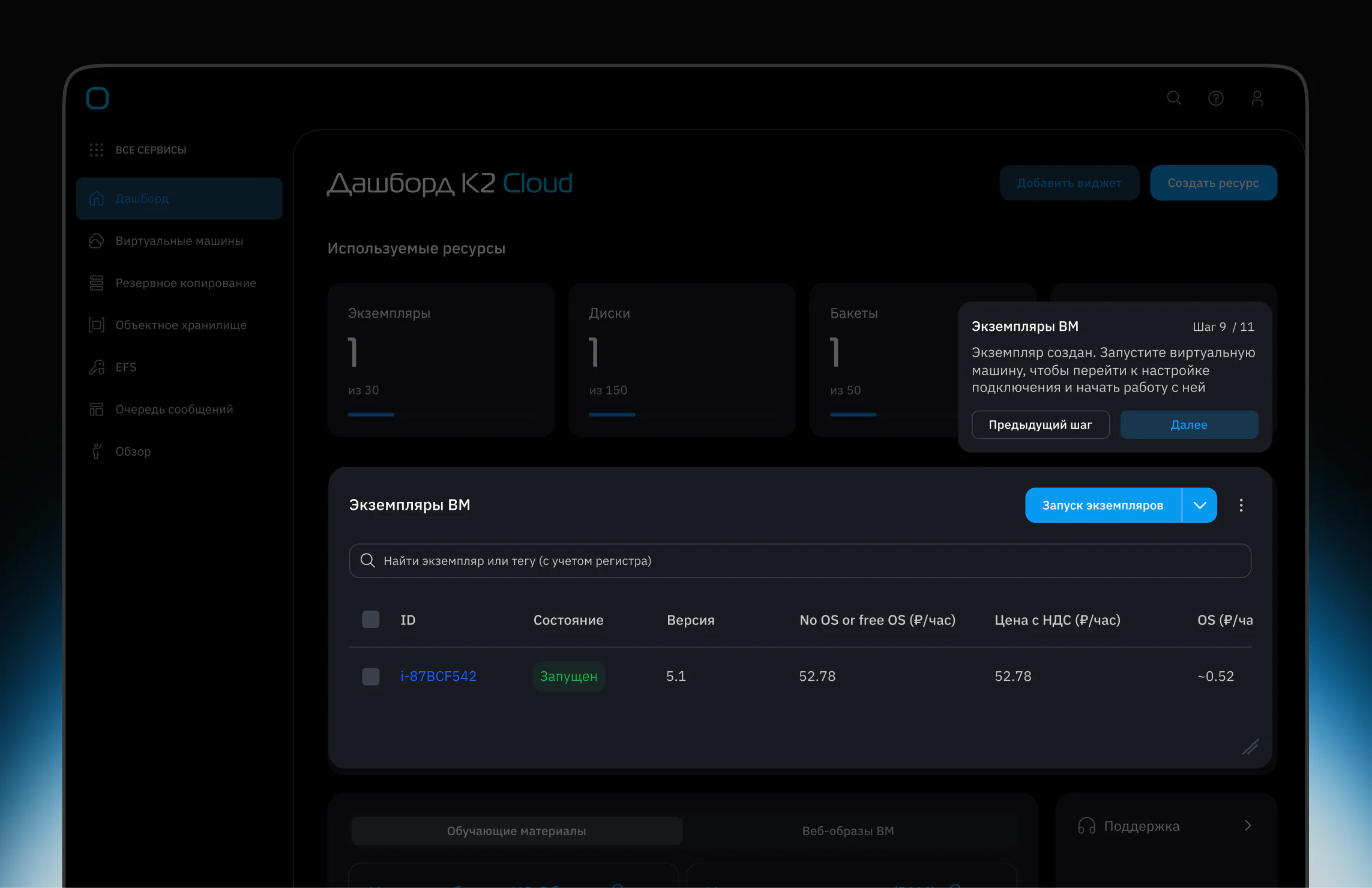Click the Обзор sidebar icon

click(96, 451)
